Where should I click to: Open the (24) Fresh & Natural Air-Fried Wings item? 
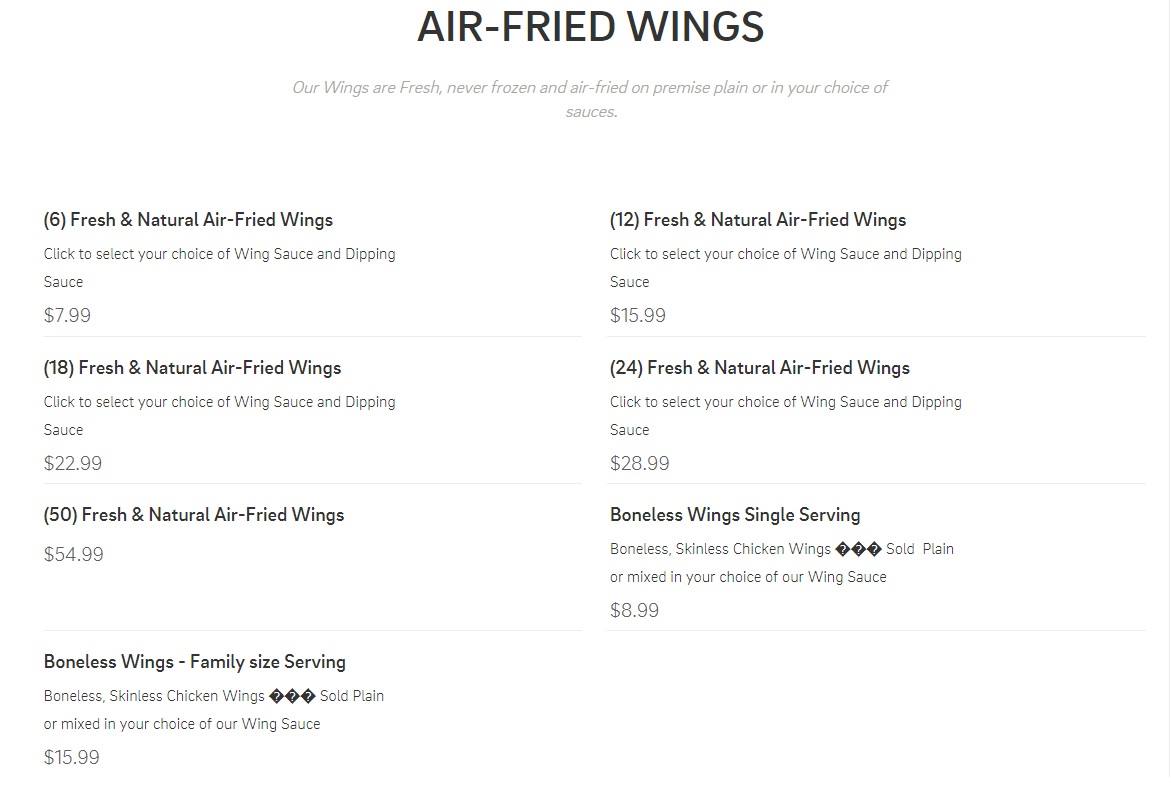pos(759,368)
